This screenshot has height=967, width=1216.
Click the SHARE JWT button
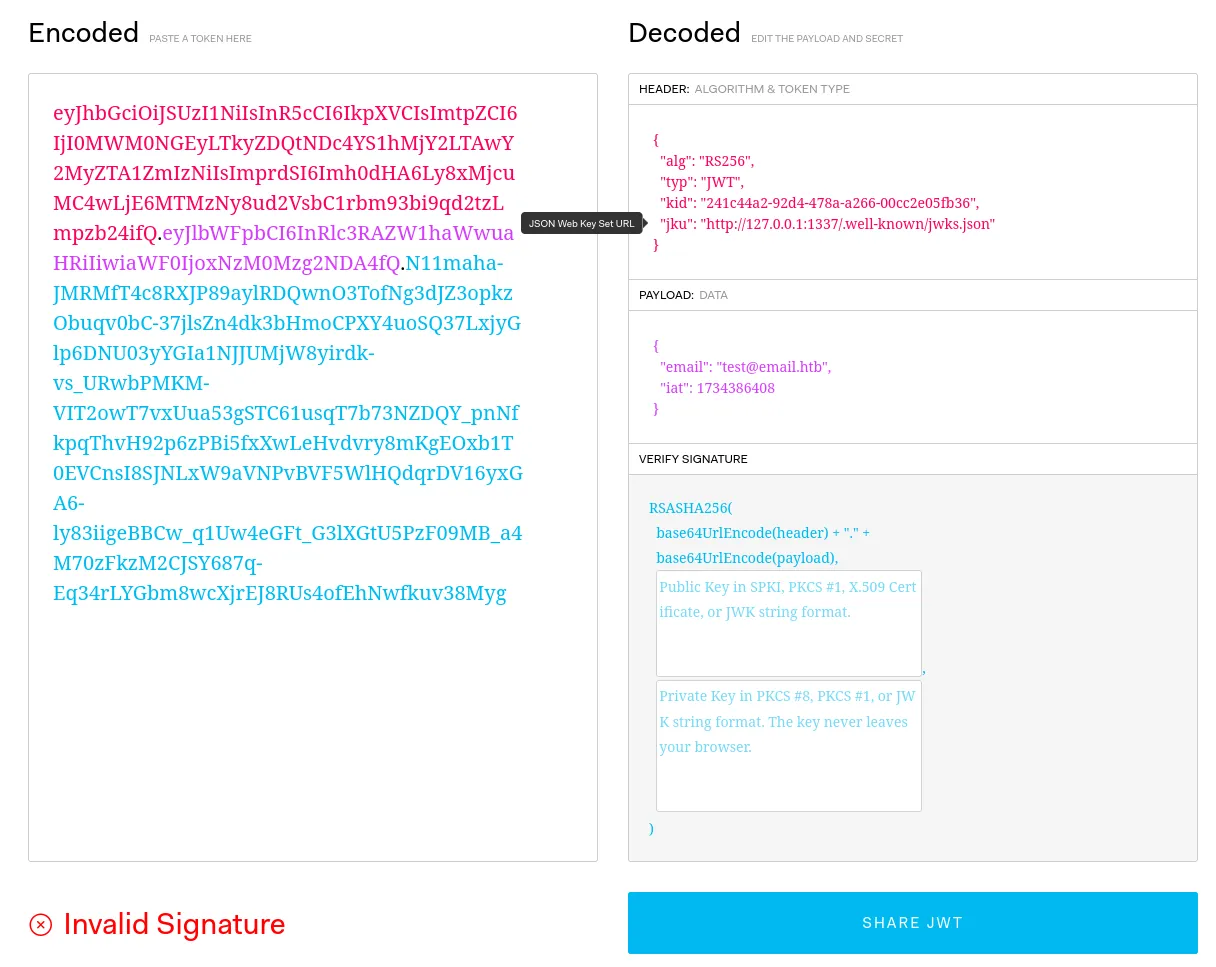pos(912,923)
